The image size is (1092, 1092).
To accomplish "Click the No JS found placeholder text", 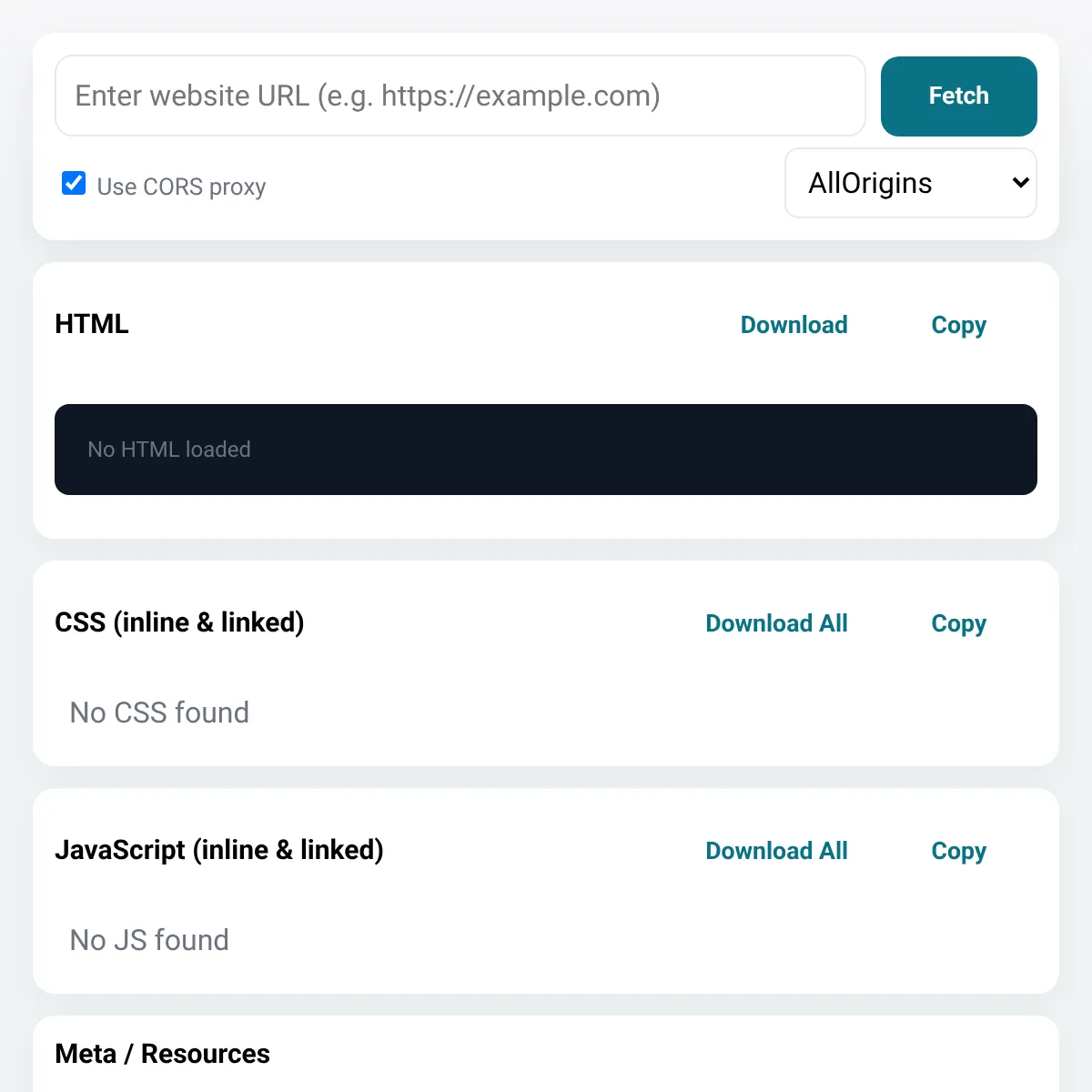I will (149, 940).
